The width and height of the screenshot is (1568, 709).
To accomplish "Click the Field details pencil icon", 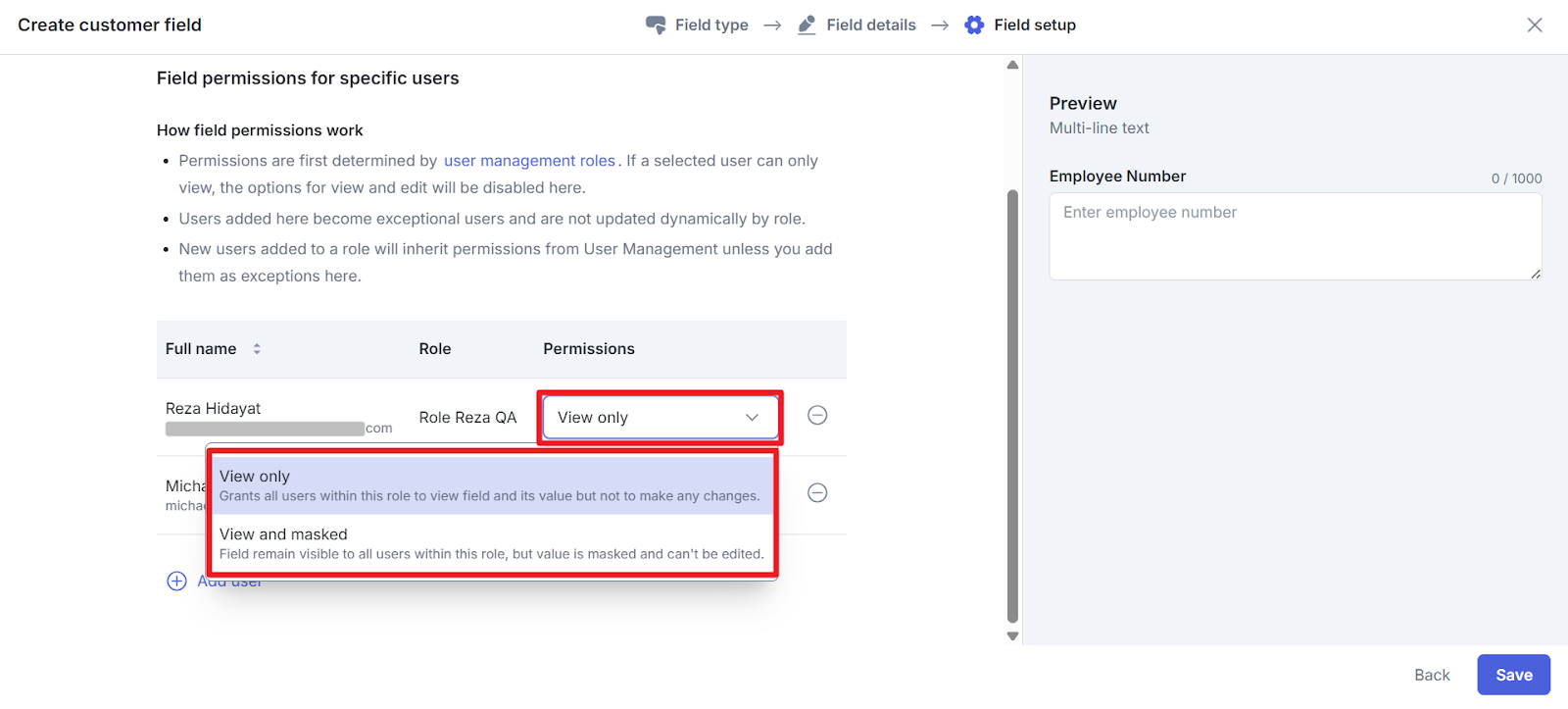I will pos(807,25).
